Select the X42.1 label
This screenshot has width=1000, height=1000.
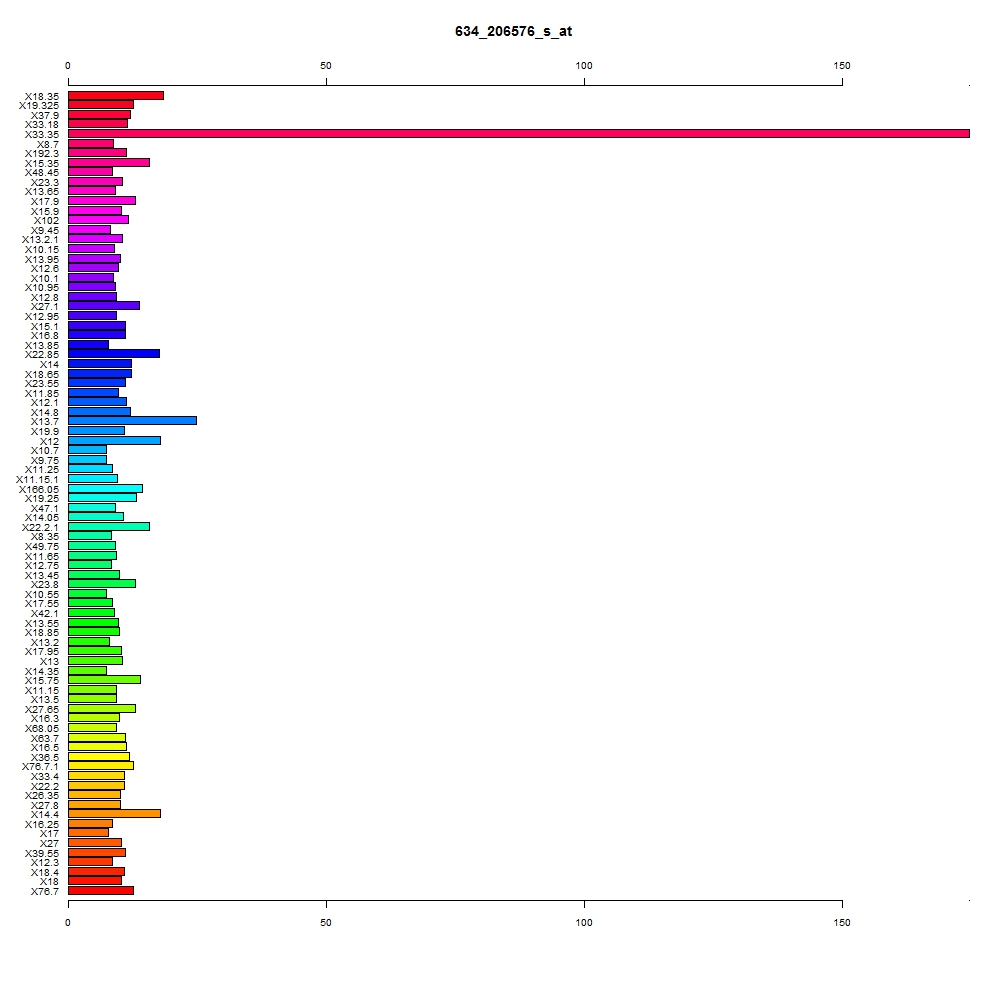click(x=45, y=614)
